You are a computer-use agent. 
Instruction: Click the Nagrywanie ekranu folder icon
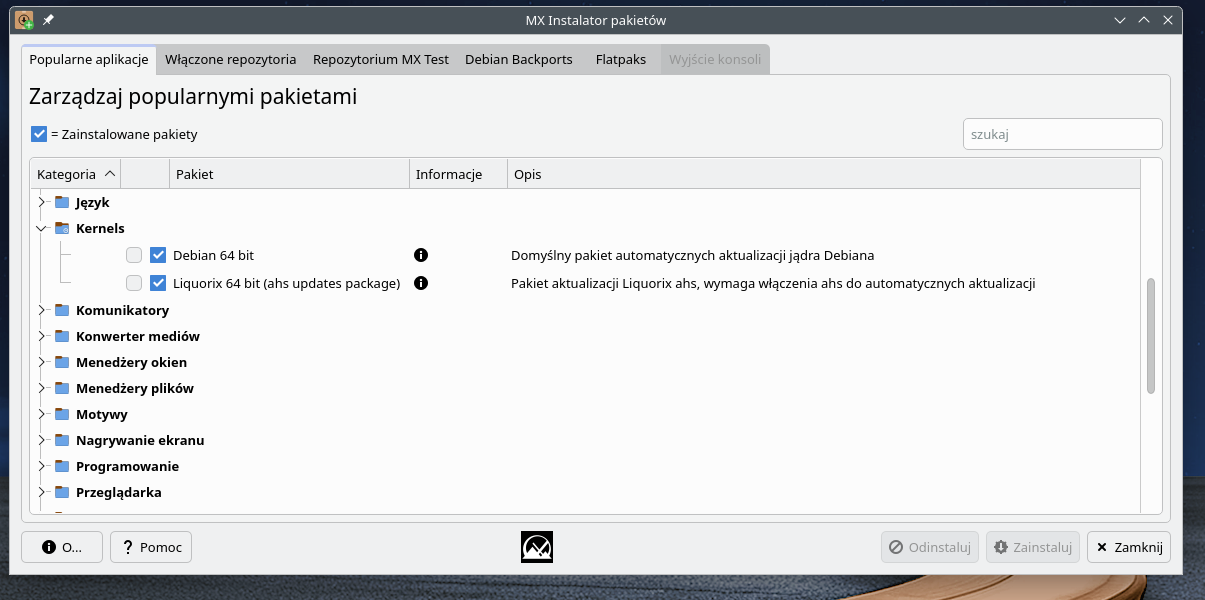point(62,440)
